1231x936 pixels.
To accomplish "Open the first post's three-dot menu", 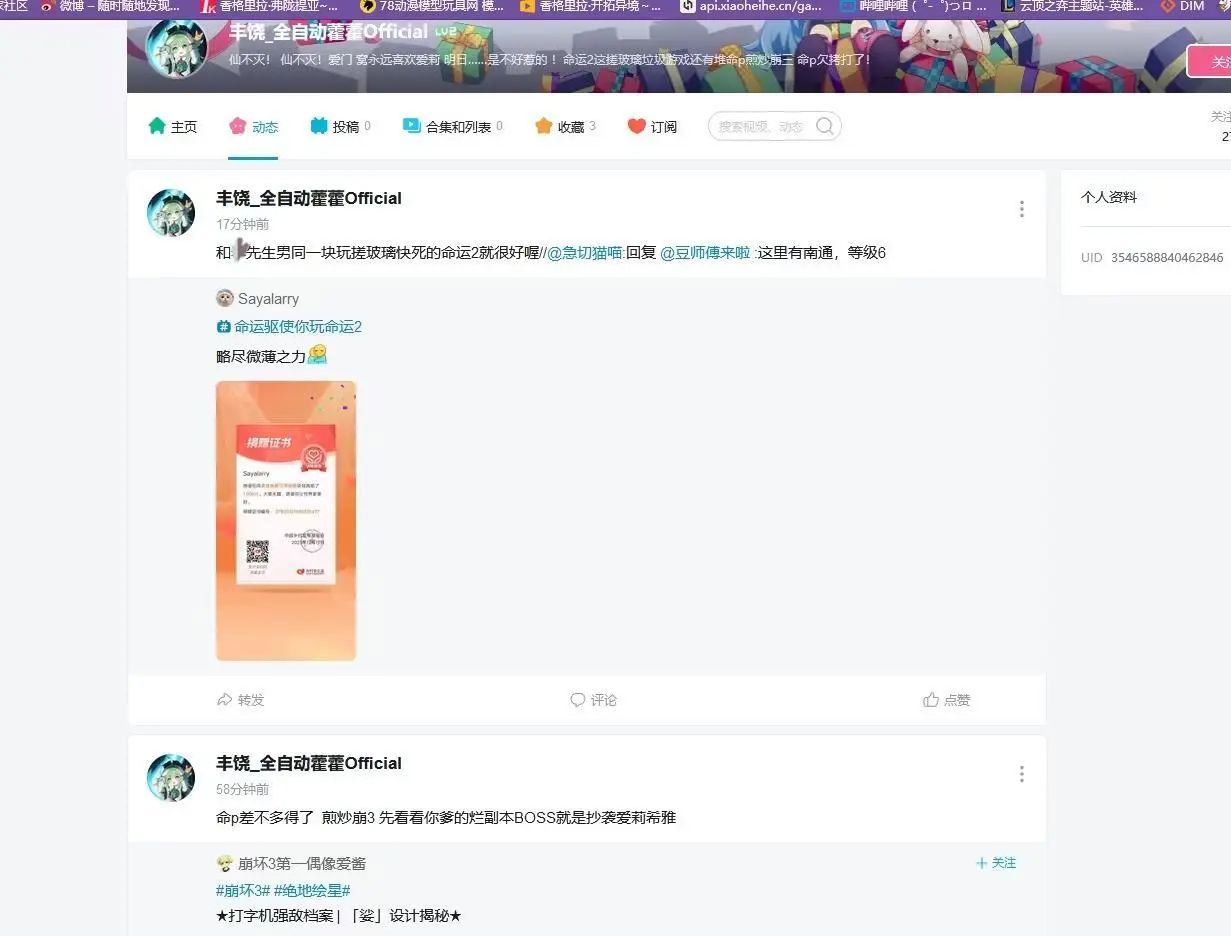I will [x=1021, y=209].
